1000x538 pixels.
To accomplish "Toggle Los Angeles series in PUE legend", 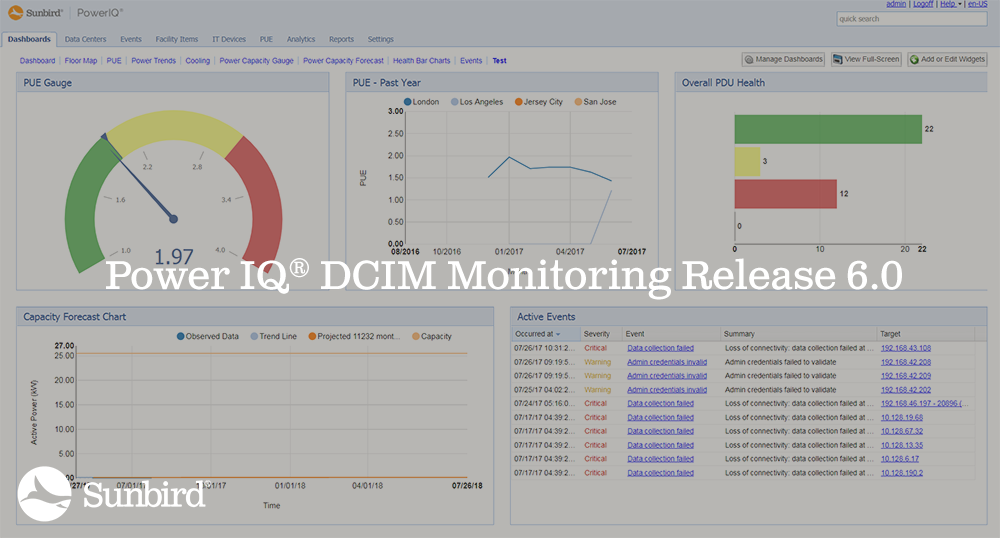I will [x=476, y=102].
